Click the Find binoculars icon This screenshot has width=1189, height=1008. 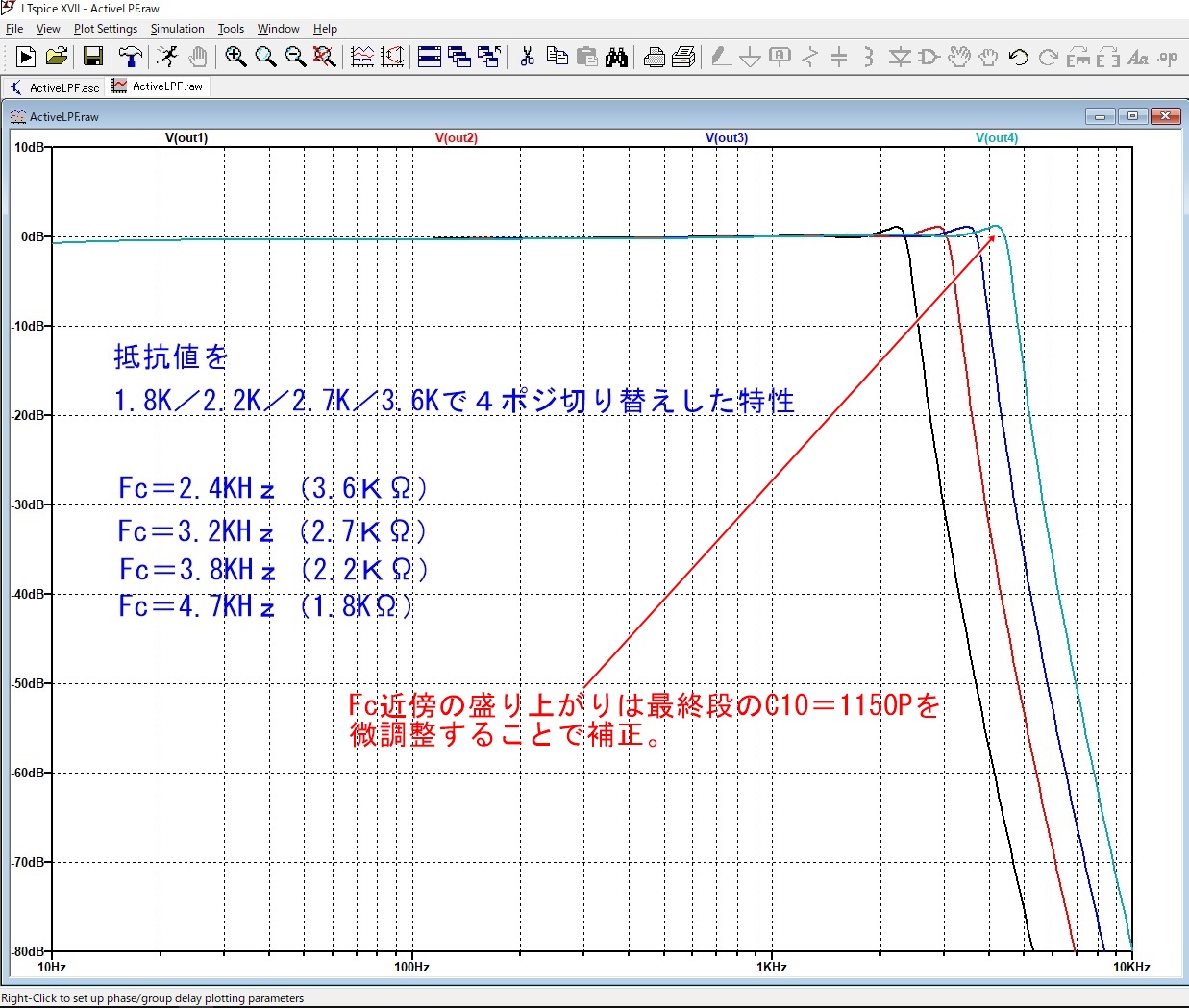click(616, 57)
